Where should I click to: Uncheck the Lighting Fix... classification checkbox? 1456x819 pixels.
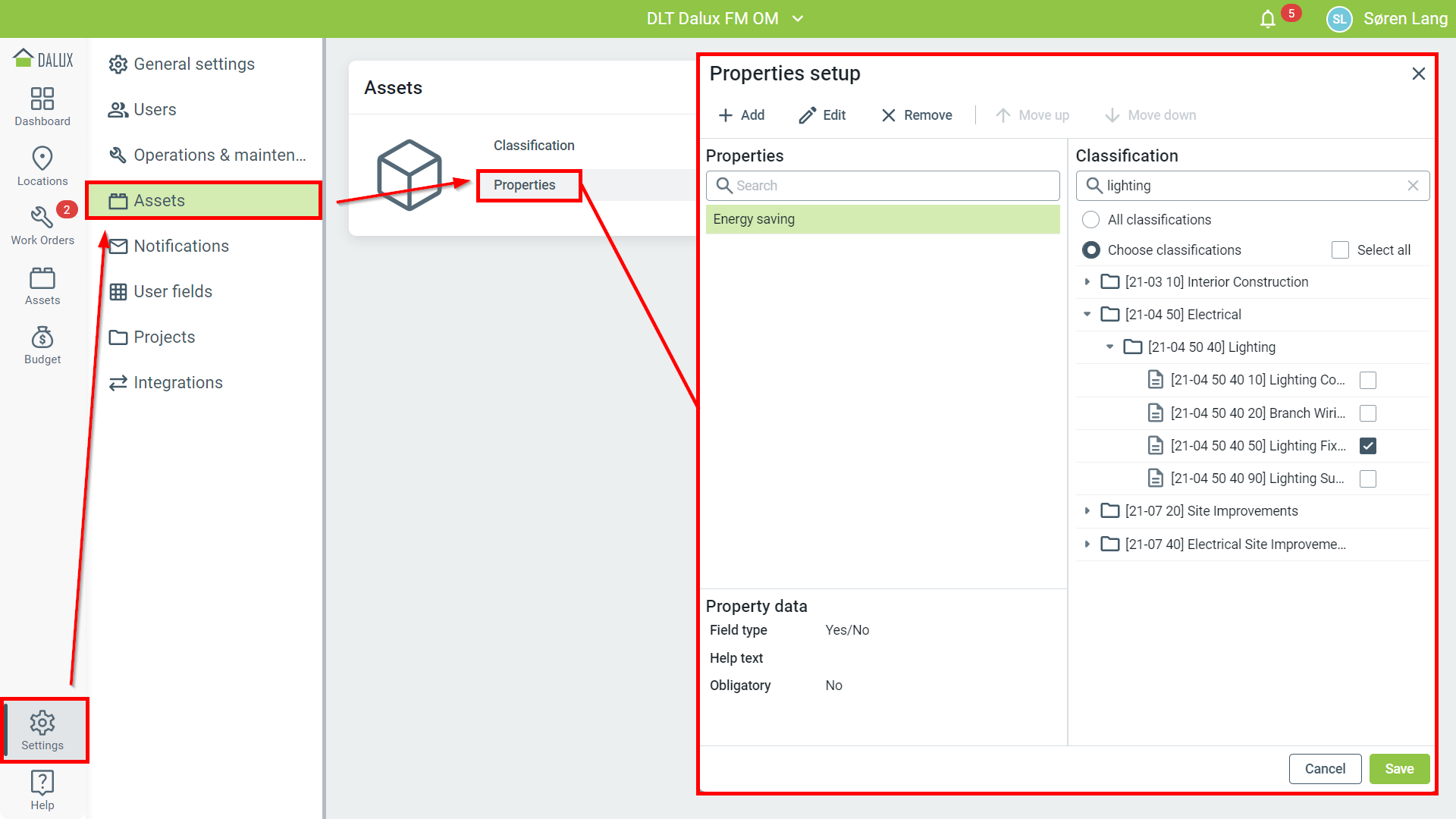pyautogui.click(x=1368, y=446)
